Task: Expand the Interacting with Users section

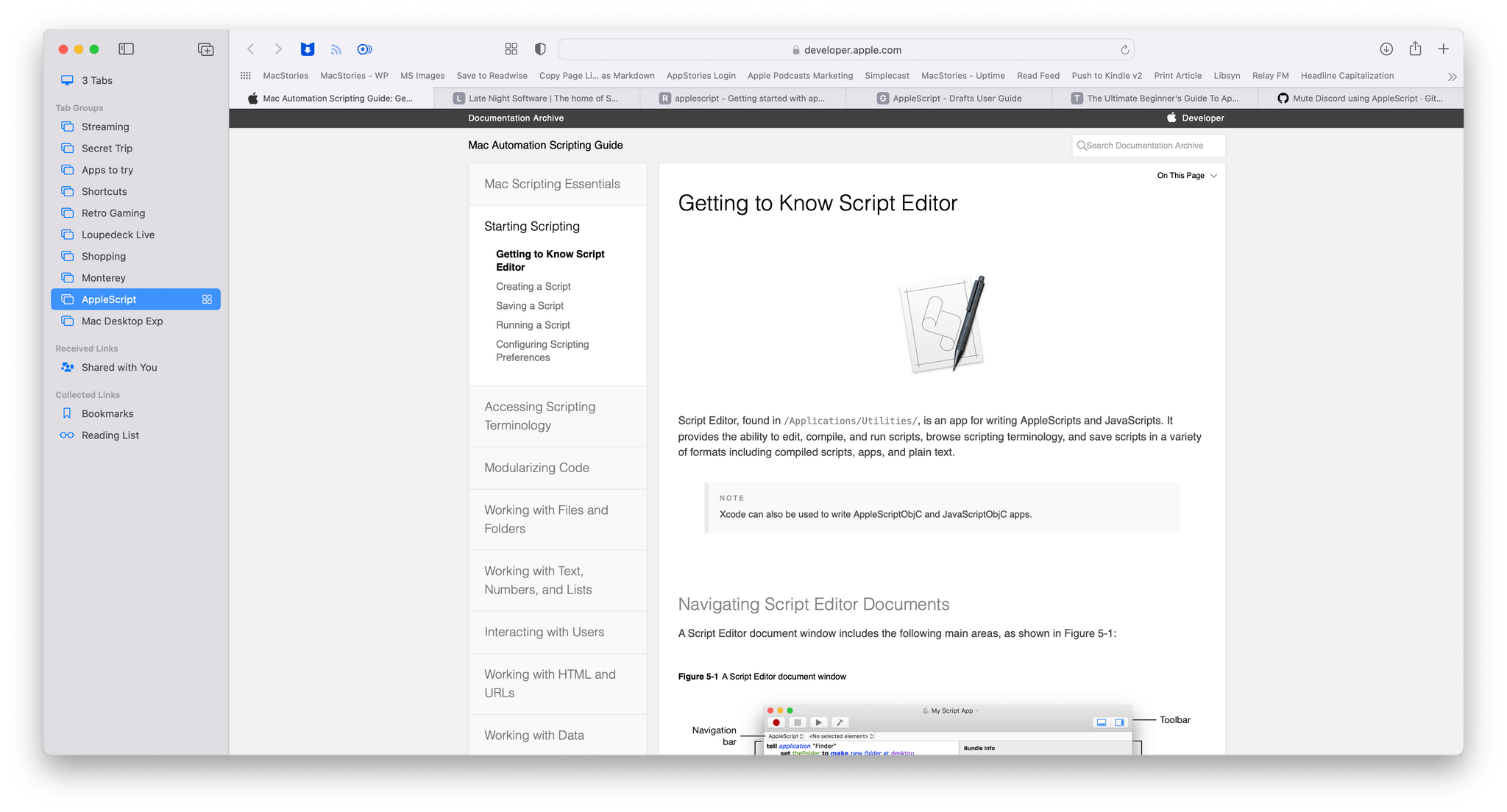Action: click(557, 632)
